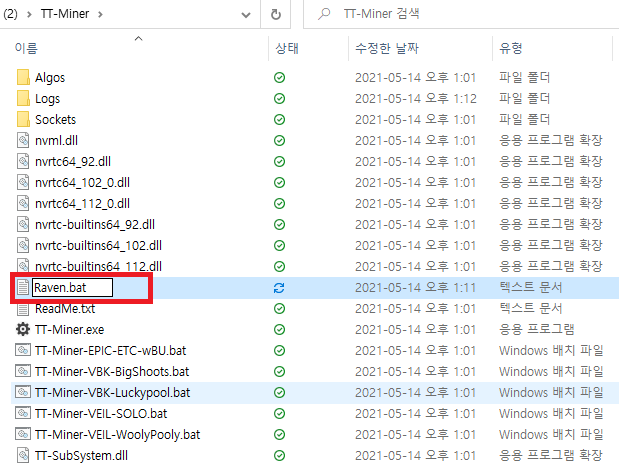Select TT-Miner-VBK-Luckypool.bat file name
619x474 pixels.
coord(113,392)
